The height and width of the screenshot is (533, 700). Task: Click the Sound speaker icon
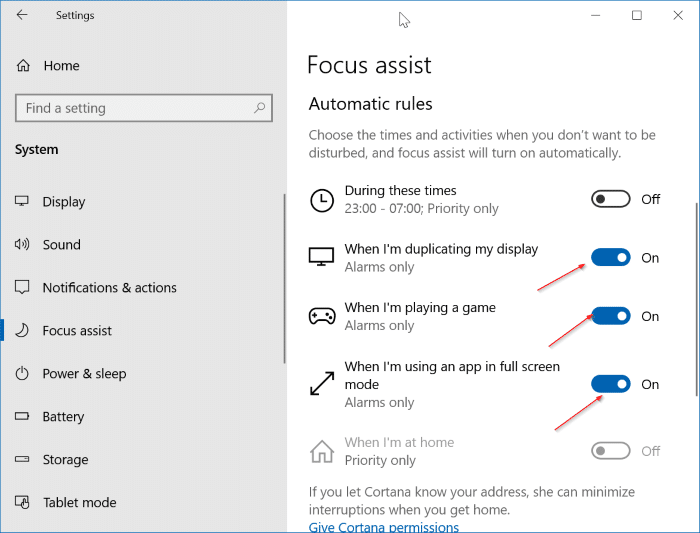(x=22, y=244)
